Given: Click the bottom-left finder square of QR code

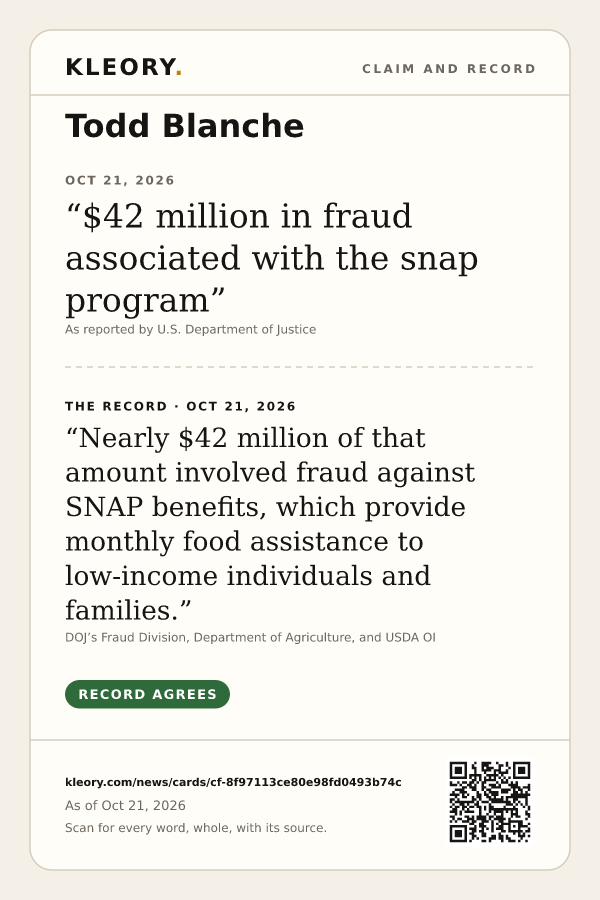Looking at the screenshot, I should (x=458, y=833).
